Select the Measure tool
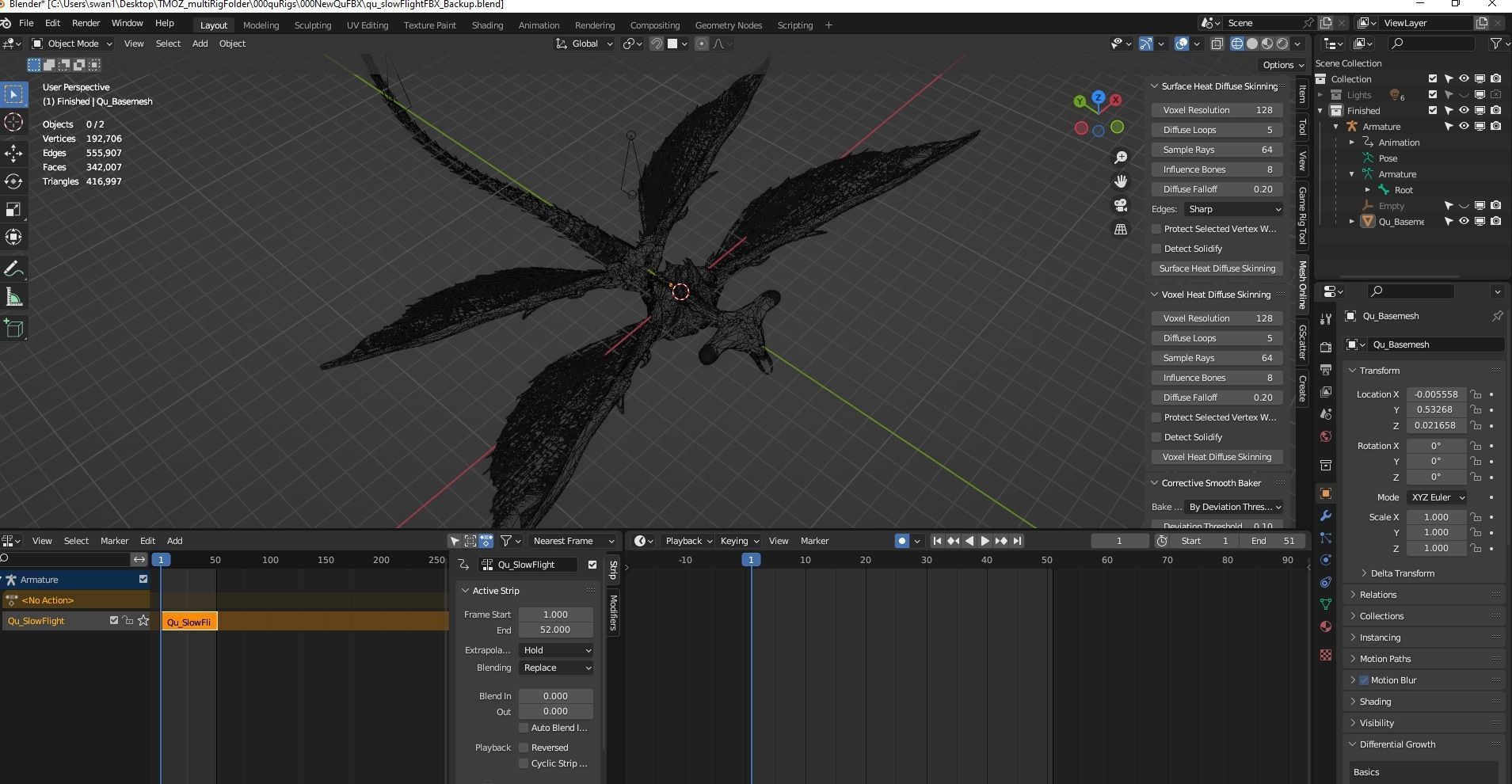This screenshot has width=1512, height=784. 13,297
